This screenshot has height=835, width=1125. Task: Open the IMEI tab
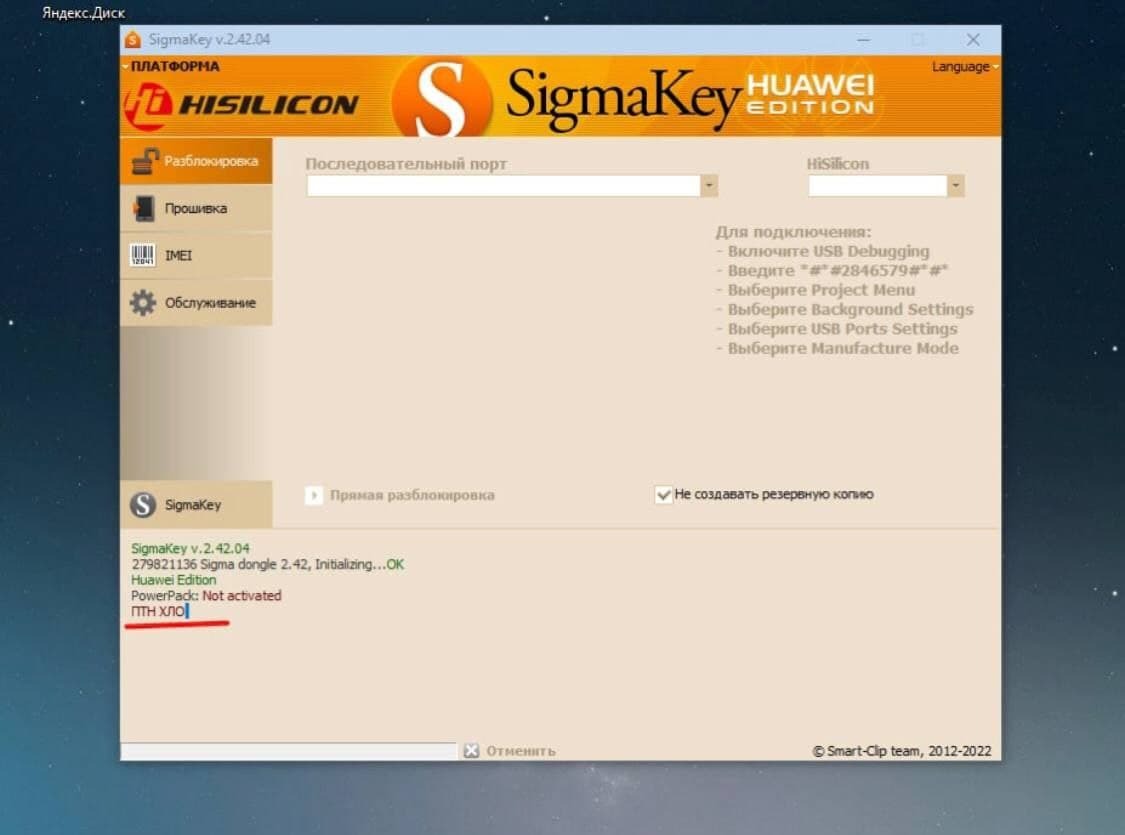[196, 255]
